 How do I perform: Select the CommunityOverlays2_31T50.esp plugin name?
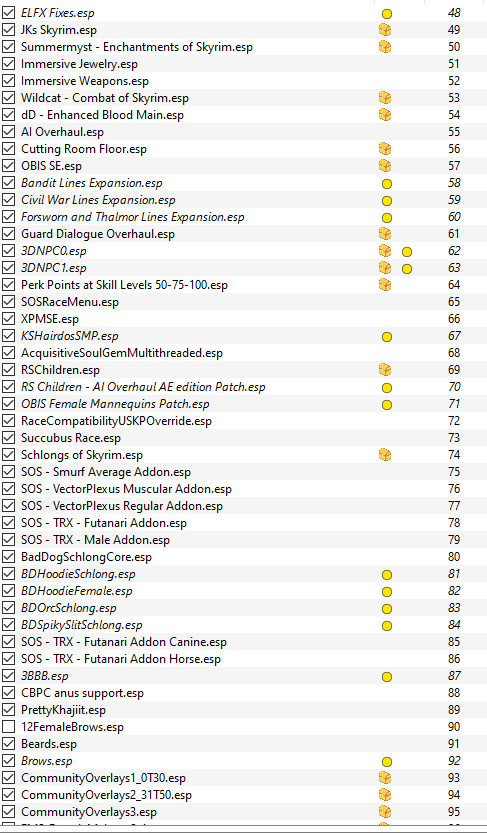coord(106,795)
